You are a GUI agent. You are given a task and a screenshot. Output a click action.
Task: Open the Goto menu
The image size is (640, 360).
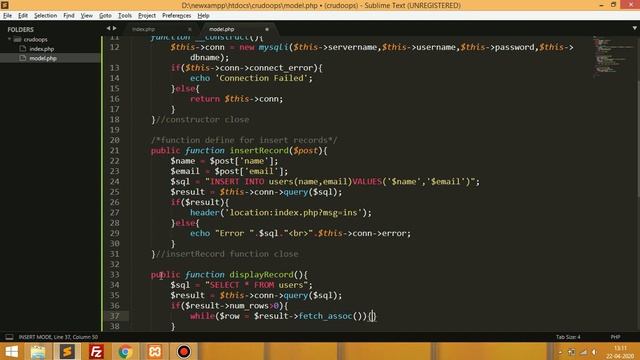click(105, 16)
